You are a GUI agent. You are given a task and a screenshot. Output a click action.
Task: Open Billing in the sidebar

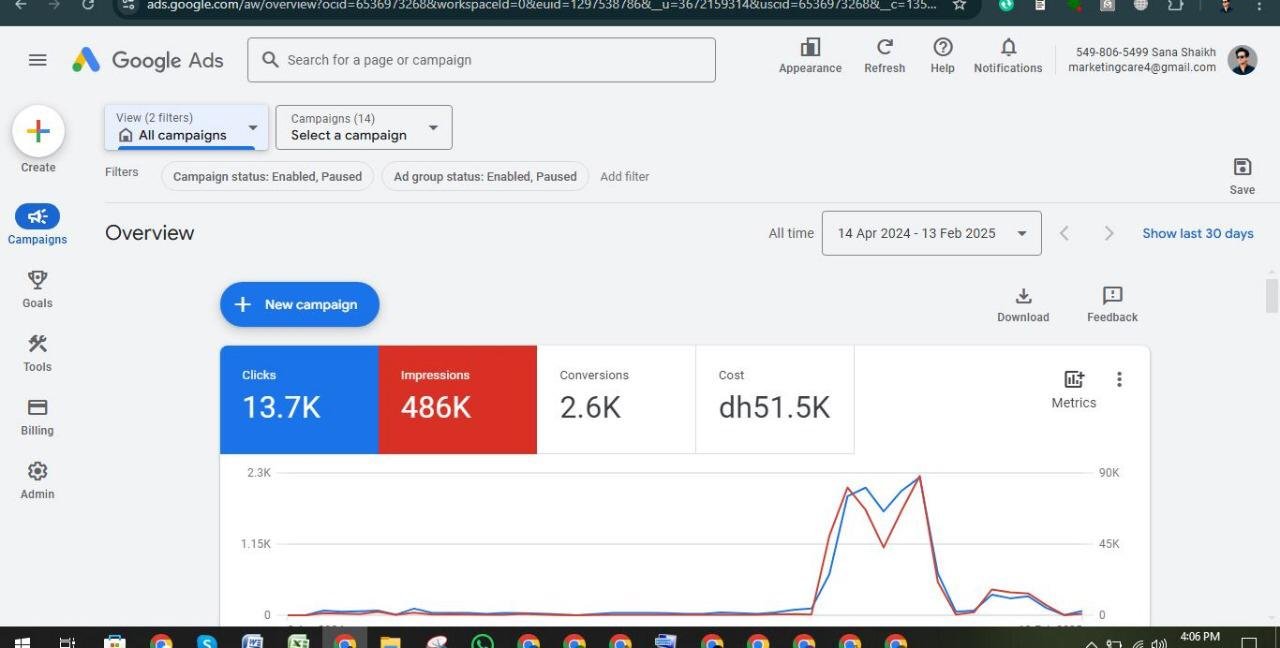(x=37, y=417)
